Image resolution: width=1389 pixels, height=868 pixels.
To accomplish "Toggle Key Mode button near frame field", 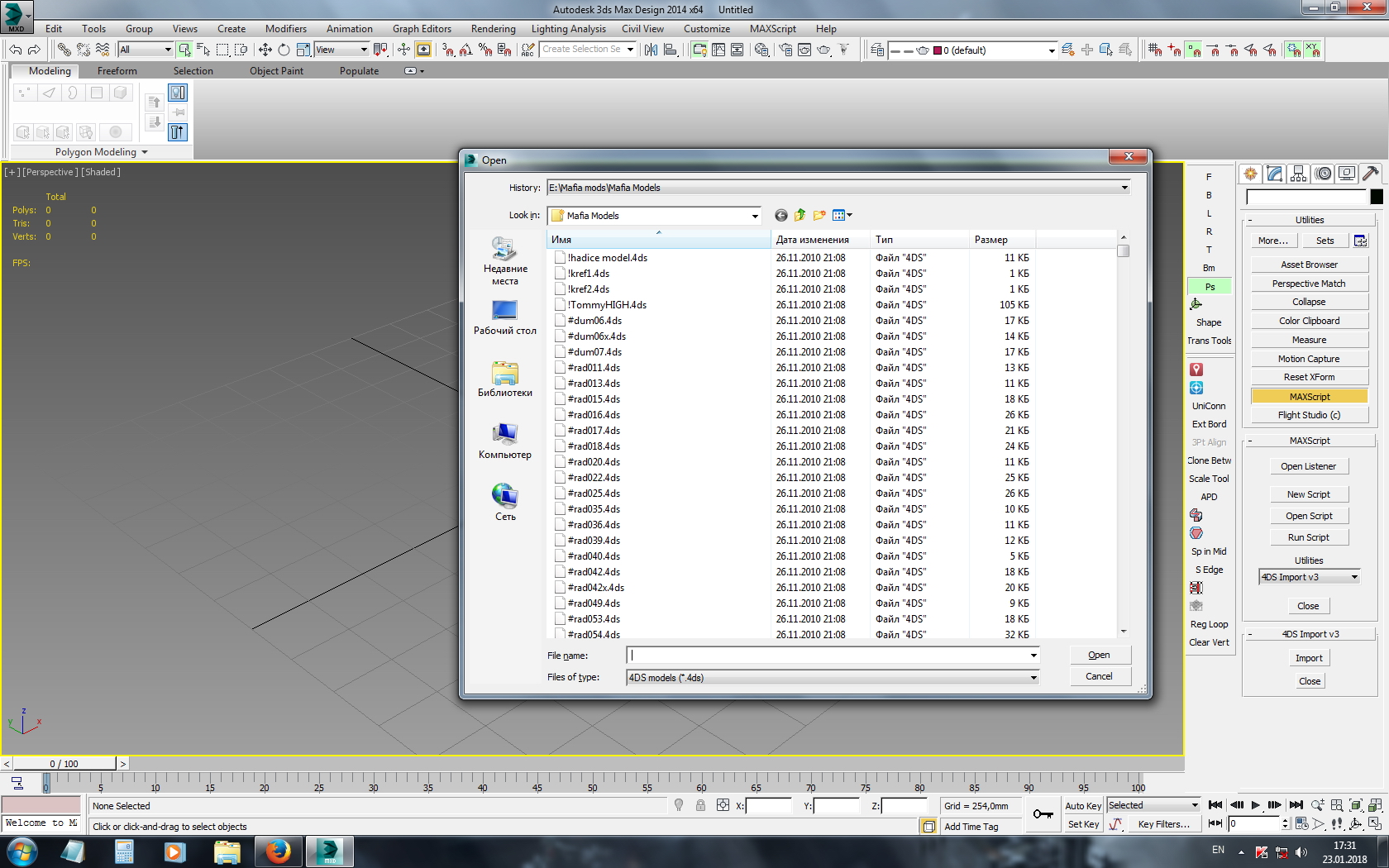I will tap(1215, 823).
